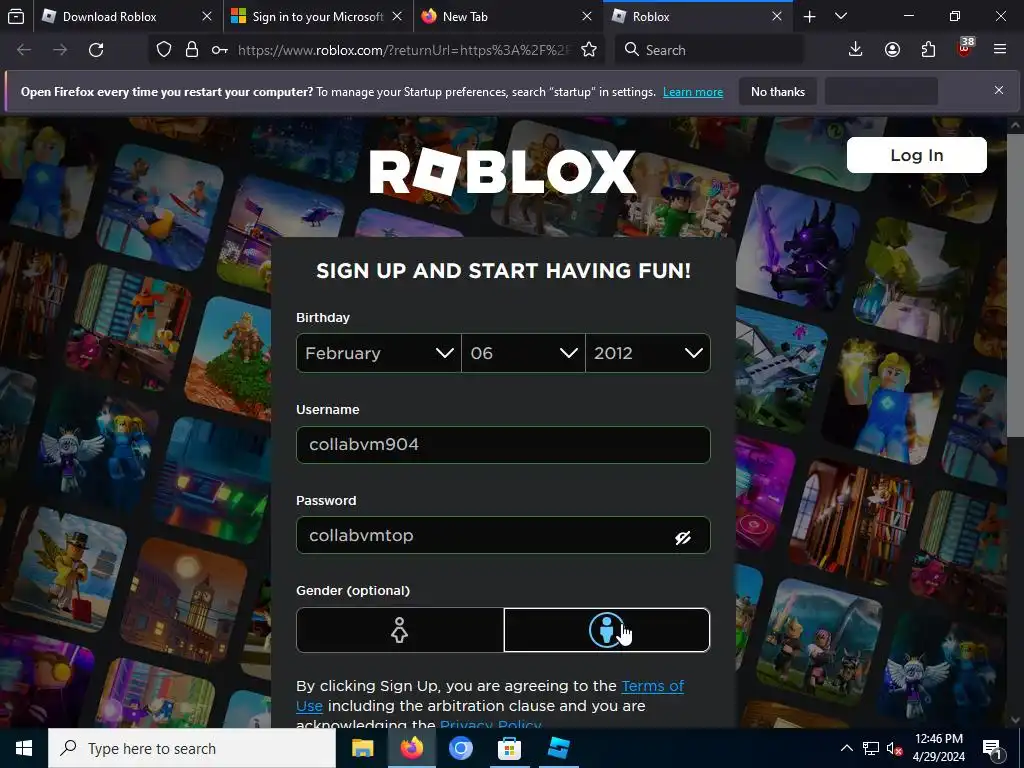Bookmark this page with star icon

pyautogui.click(x=588, y=50)
